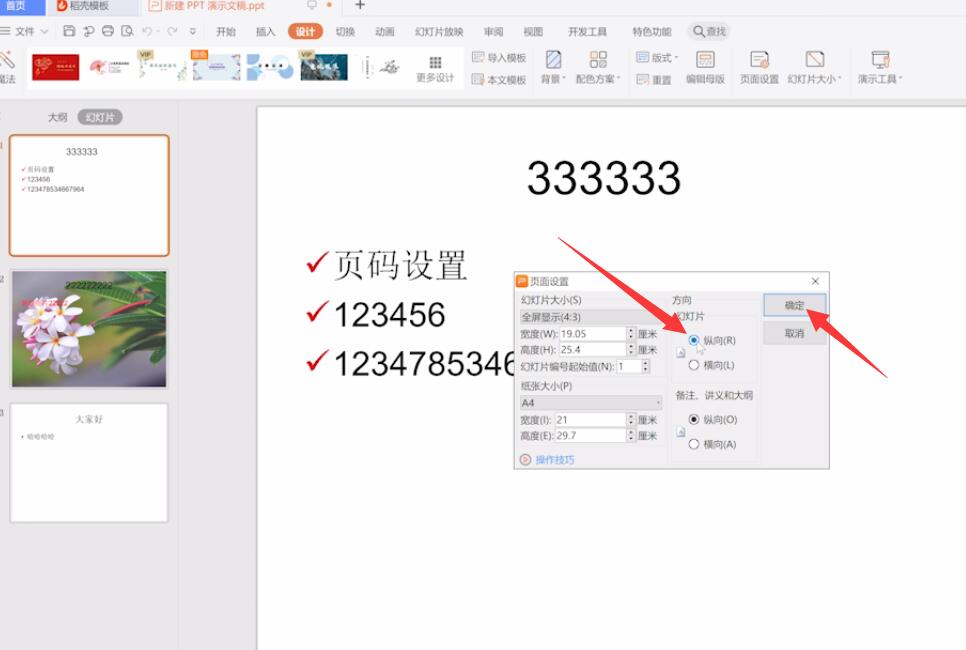Select slide 3 thumbnail titled 大家好
This screenshot has width=966, height=650.
[x=89, y=463]
